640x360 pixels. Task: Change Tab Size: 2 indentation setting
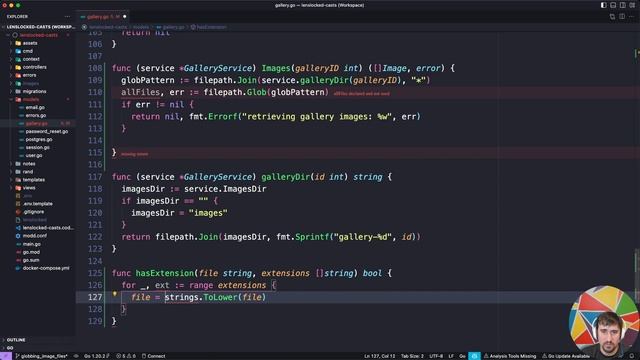pyautogui.click(x=412, y=356)
